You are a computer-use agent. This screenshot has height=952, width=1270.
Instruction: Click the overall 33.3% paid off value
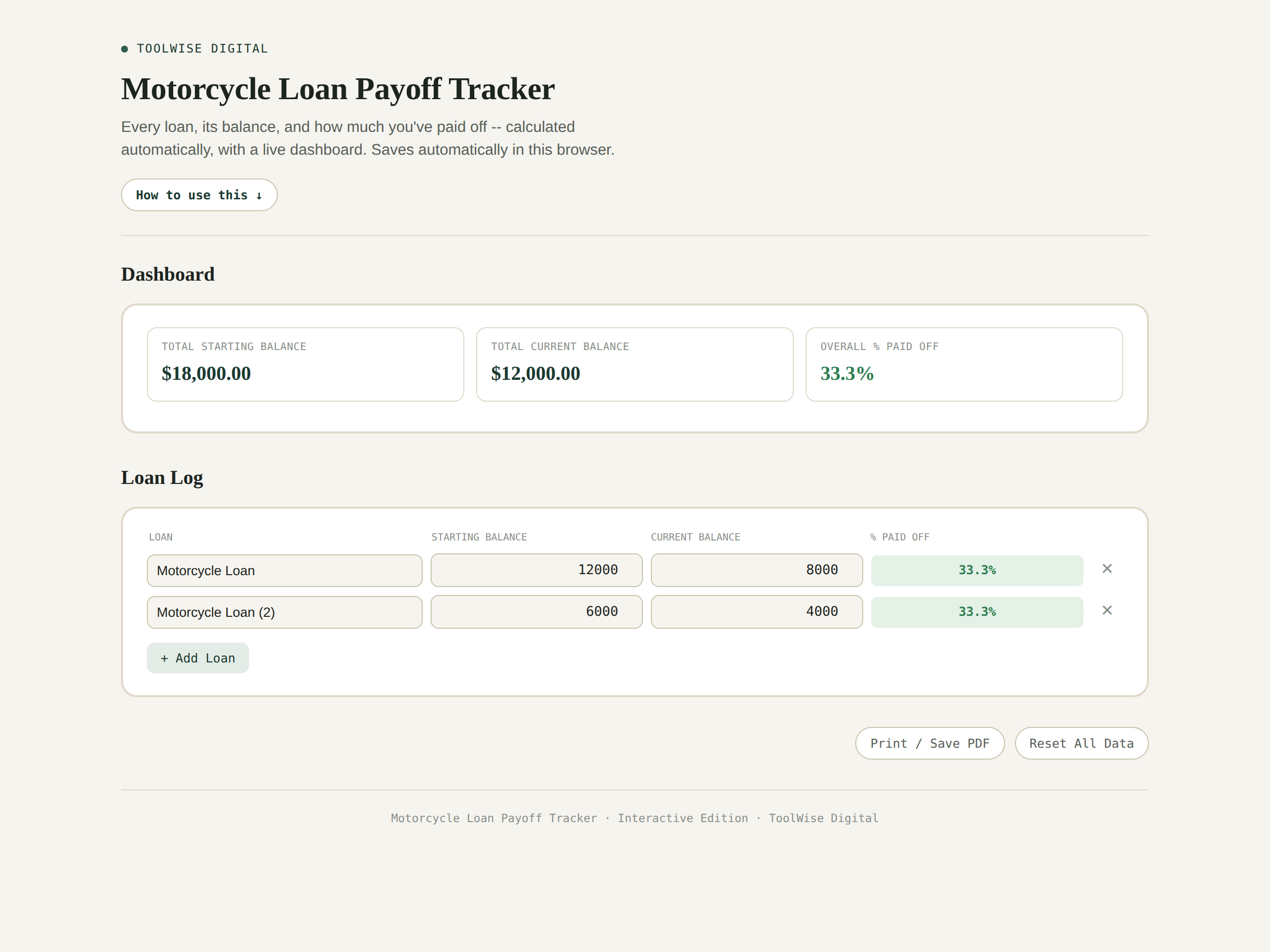click(x=847, y=373)
